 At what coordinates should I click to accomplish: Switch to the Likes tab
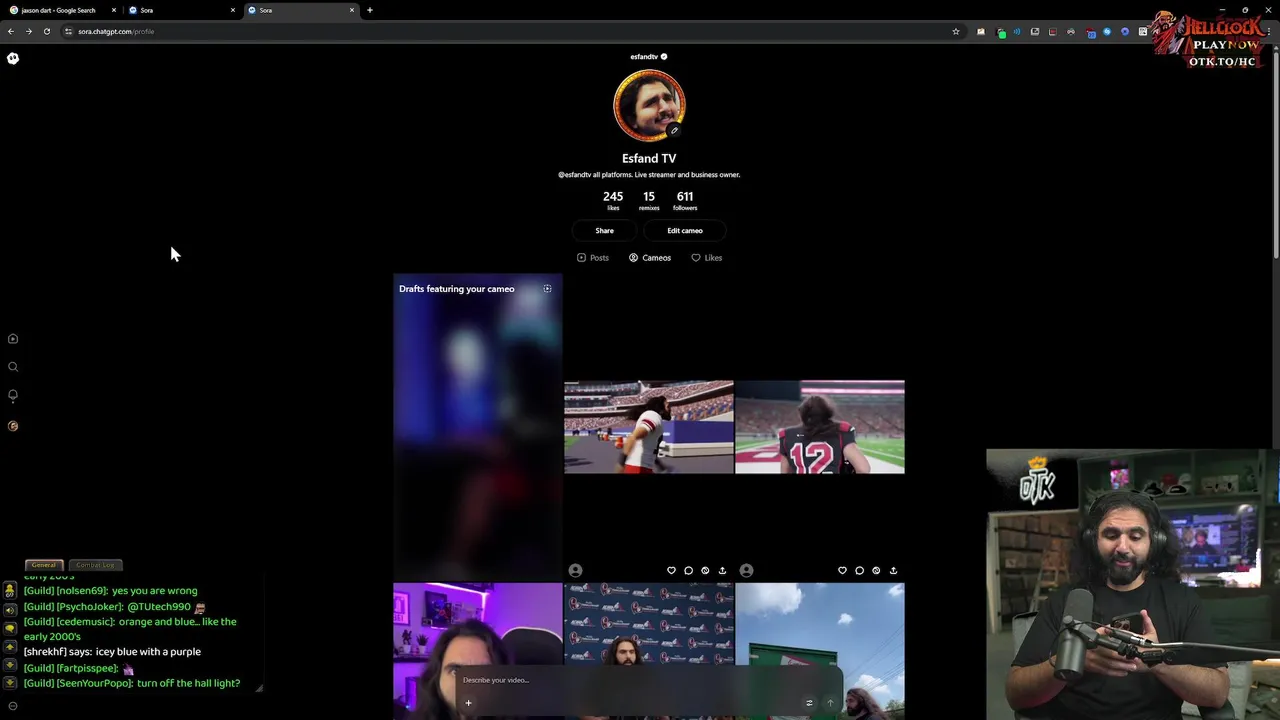click(707, 258)
